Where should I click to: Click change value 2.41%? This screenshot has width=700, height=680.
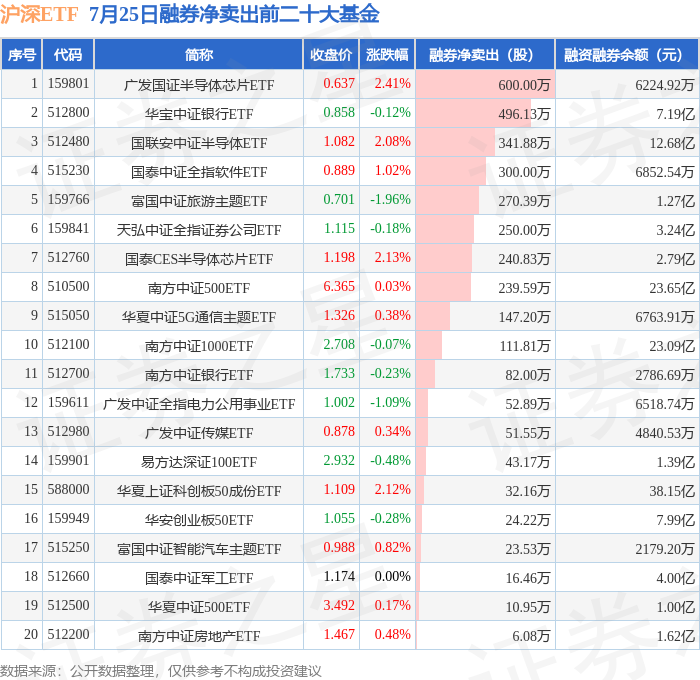392,83
